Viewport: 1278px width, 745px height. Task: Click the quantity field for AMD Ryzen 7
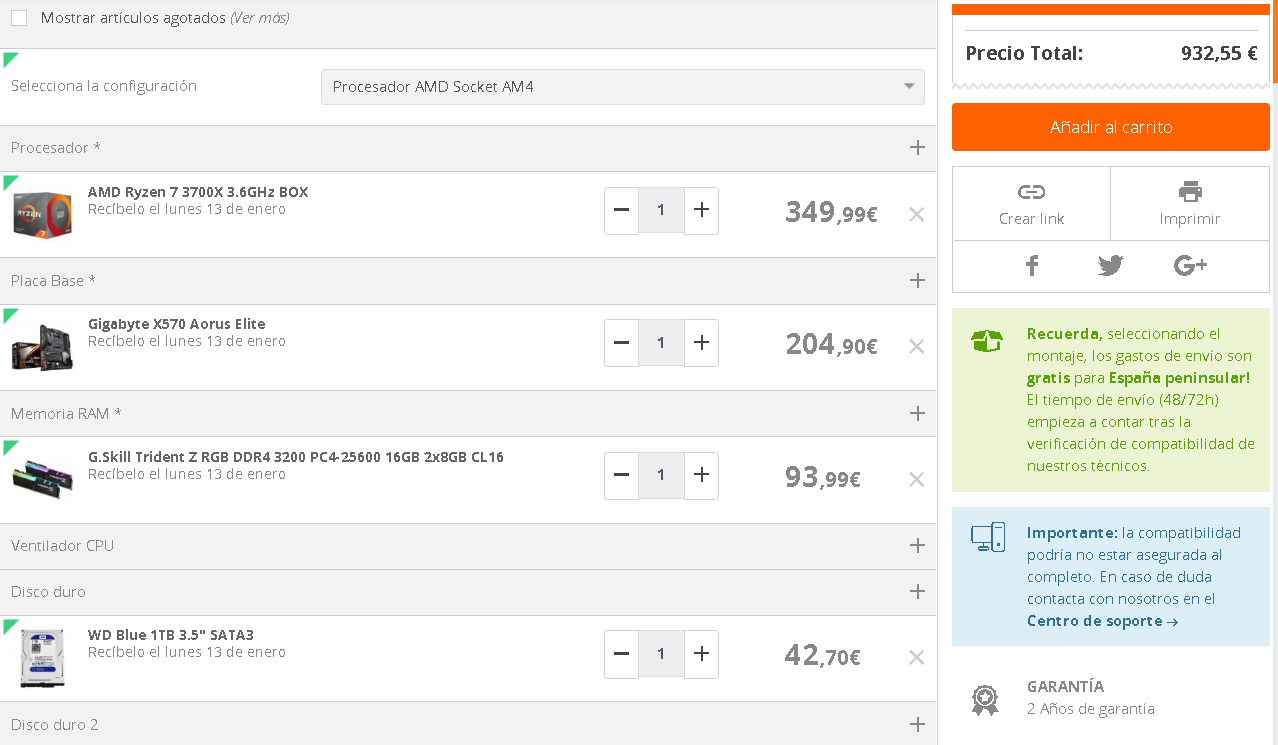pyautogui.click(x=661, y=211)
